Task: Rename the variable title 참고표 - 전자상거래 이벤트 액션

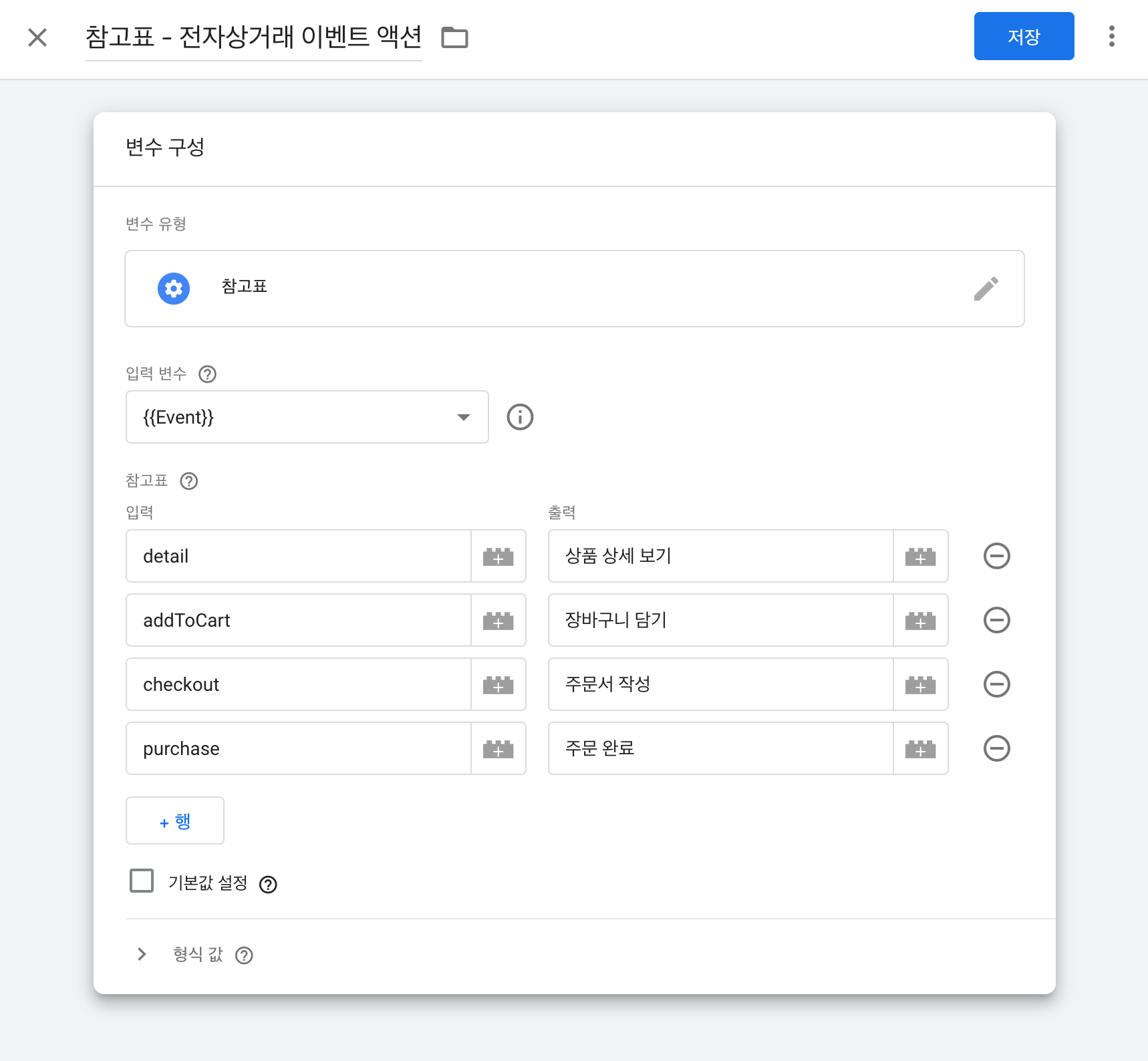Action: coord(254,37)
